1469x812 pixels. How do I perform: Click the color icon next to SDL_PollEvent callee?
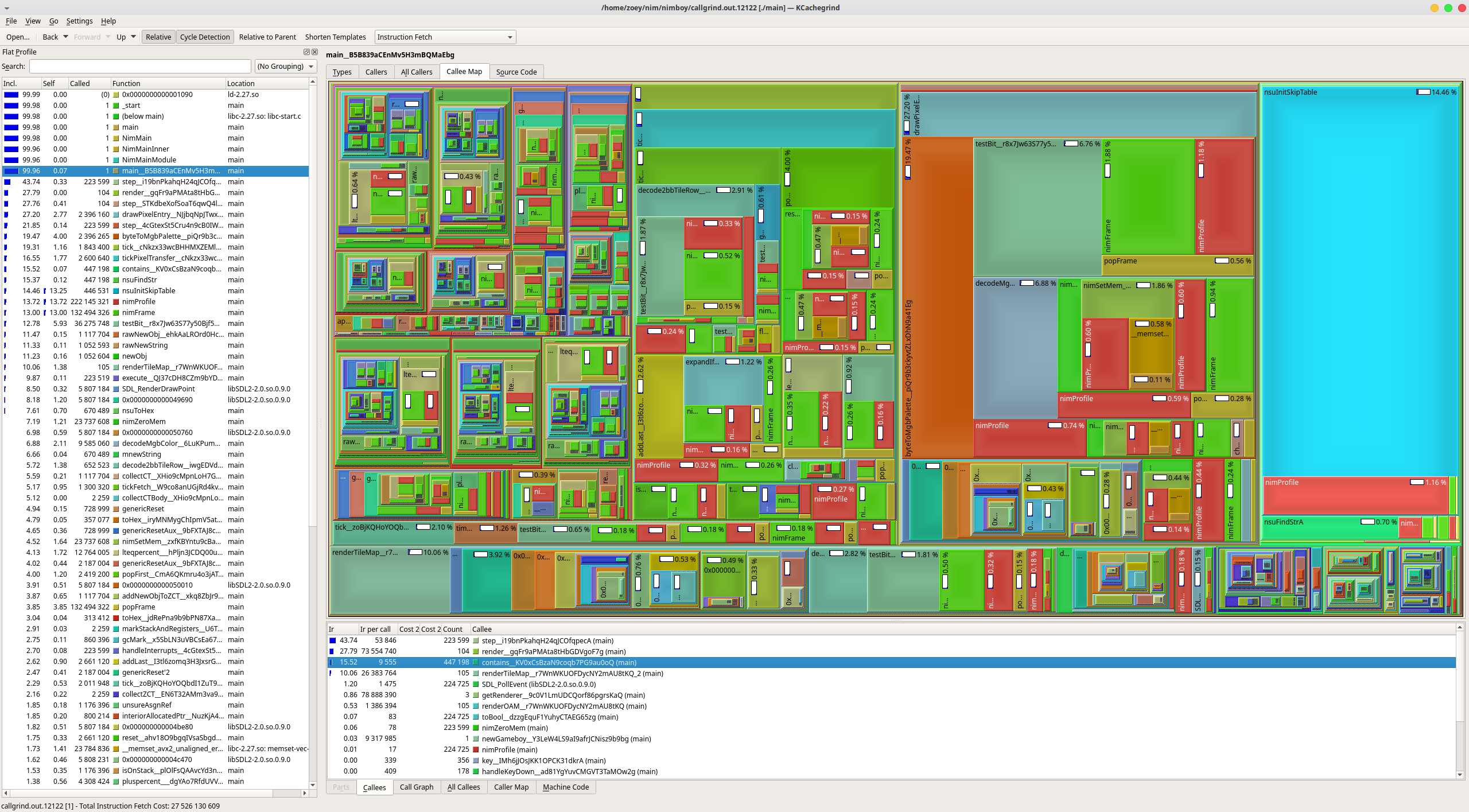point(476,684)
